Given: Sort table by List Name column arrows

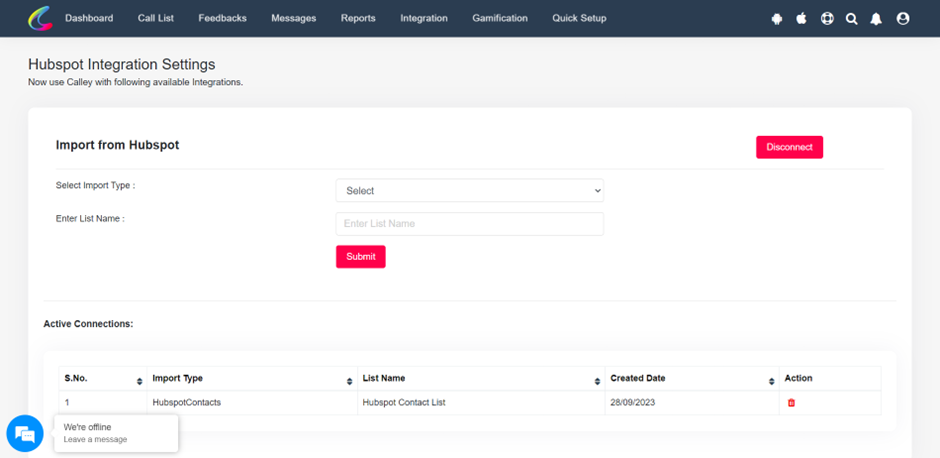Looking at the screenshot, I should coord(597,381).
